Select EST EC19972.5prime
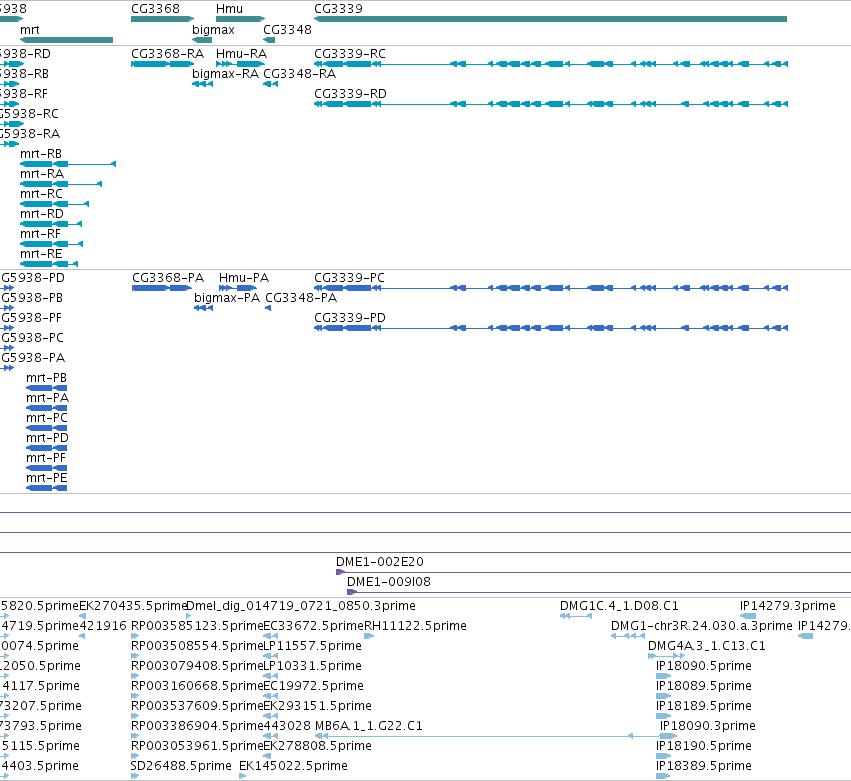The width and height of the screenshot is (851, 781). click(x=270, y=696)
